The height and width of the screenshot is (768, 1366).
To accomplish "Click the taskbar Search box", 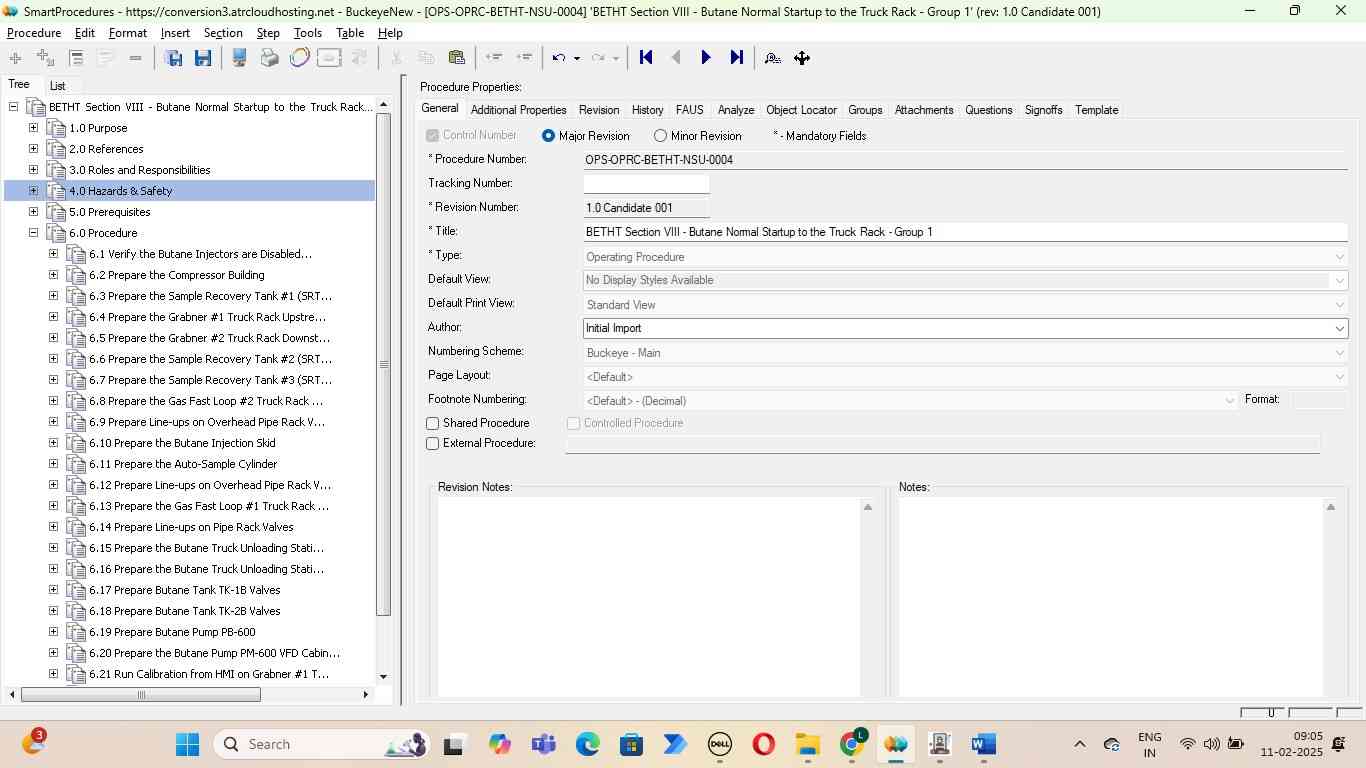I will (320, 744).
